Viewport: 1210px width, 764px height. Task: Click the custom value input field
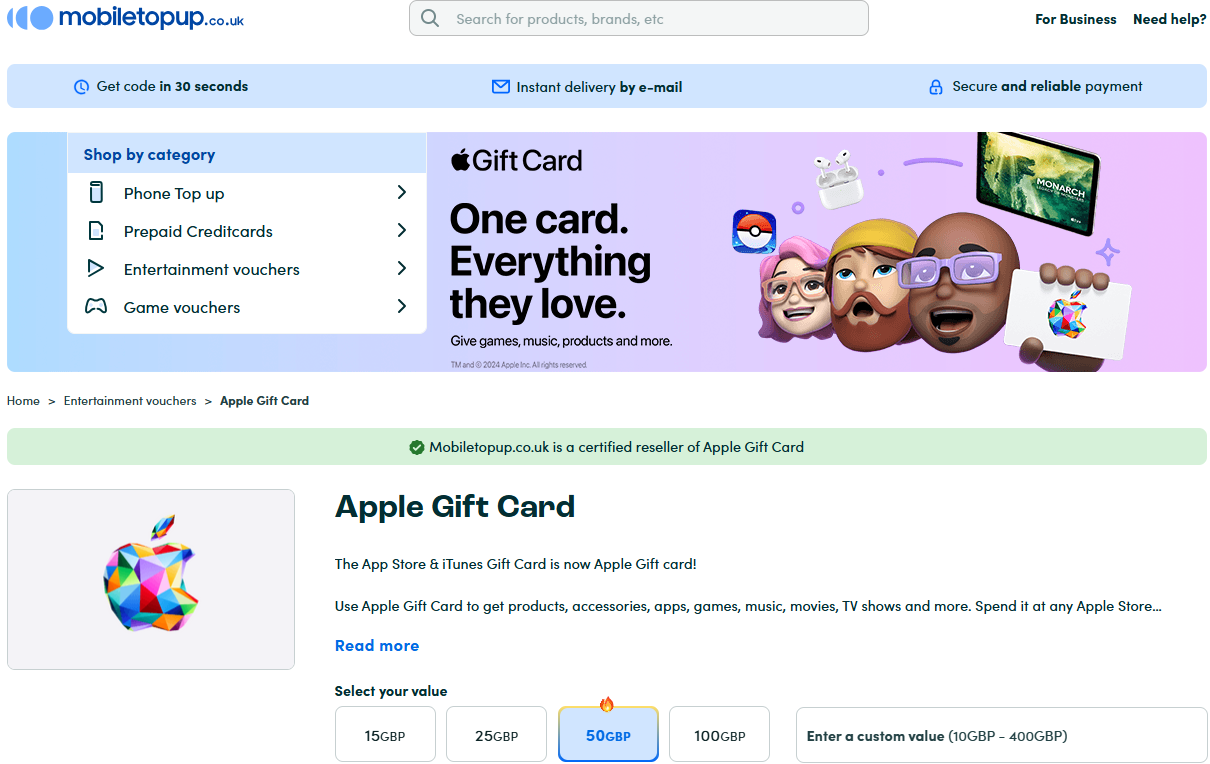1001,735
